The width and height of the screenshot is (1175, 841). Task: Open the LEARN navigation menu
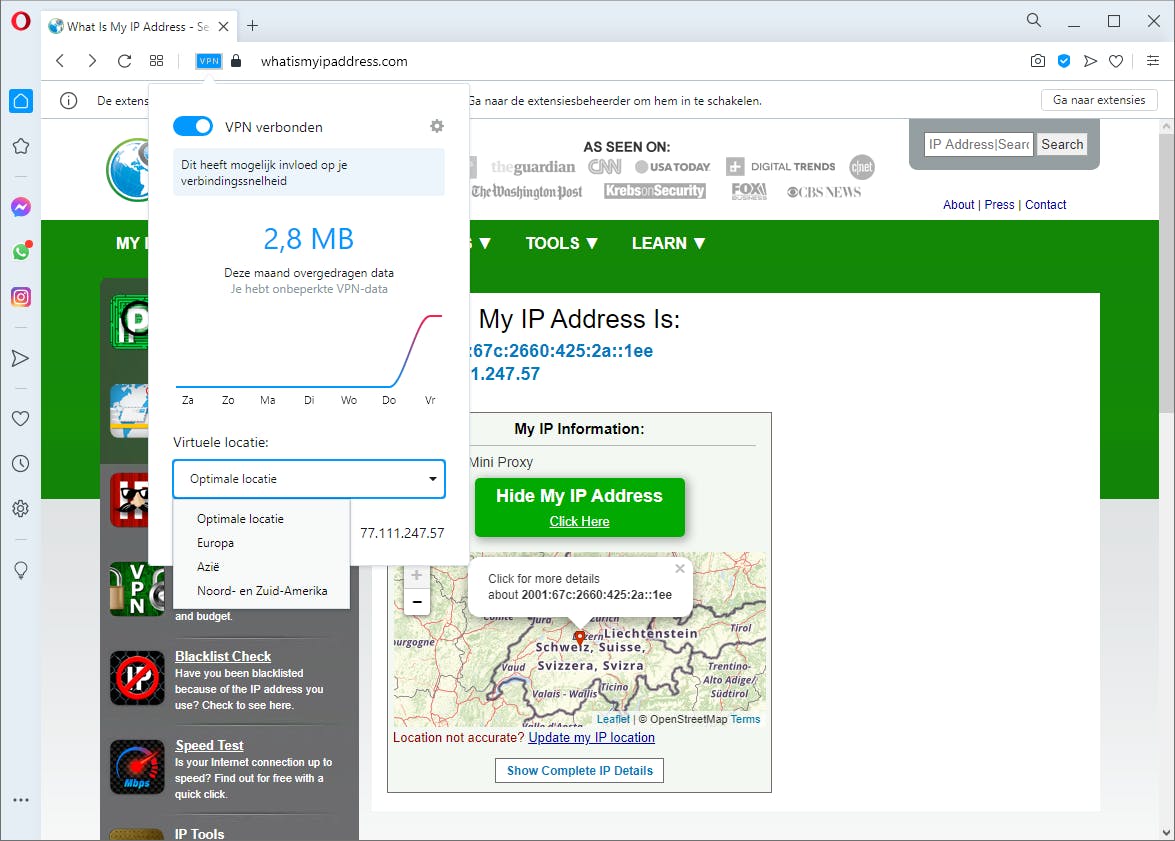[x=668, y=243]
